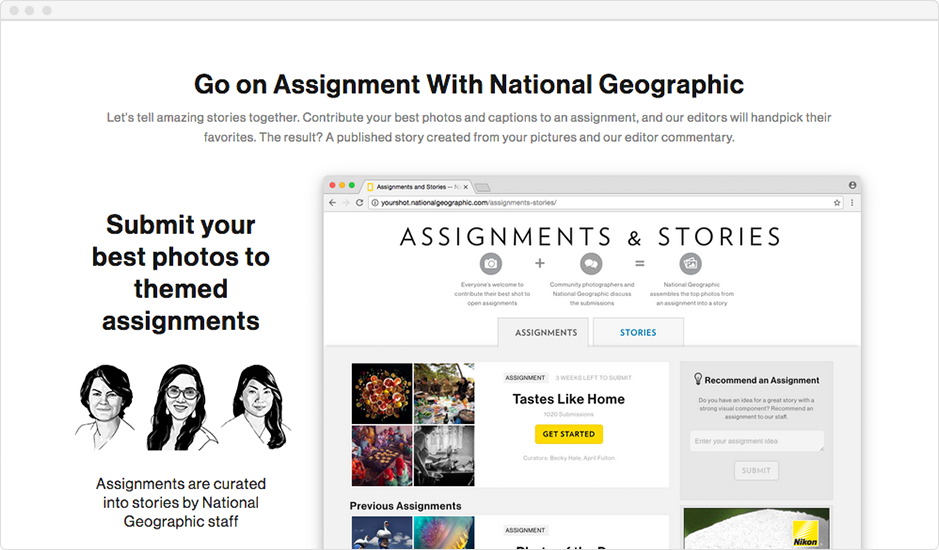Click the chat bubbles circle icon

[590, 263]
